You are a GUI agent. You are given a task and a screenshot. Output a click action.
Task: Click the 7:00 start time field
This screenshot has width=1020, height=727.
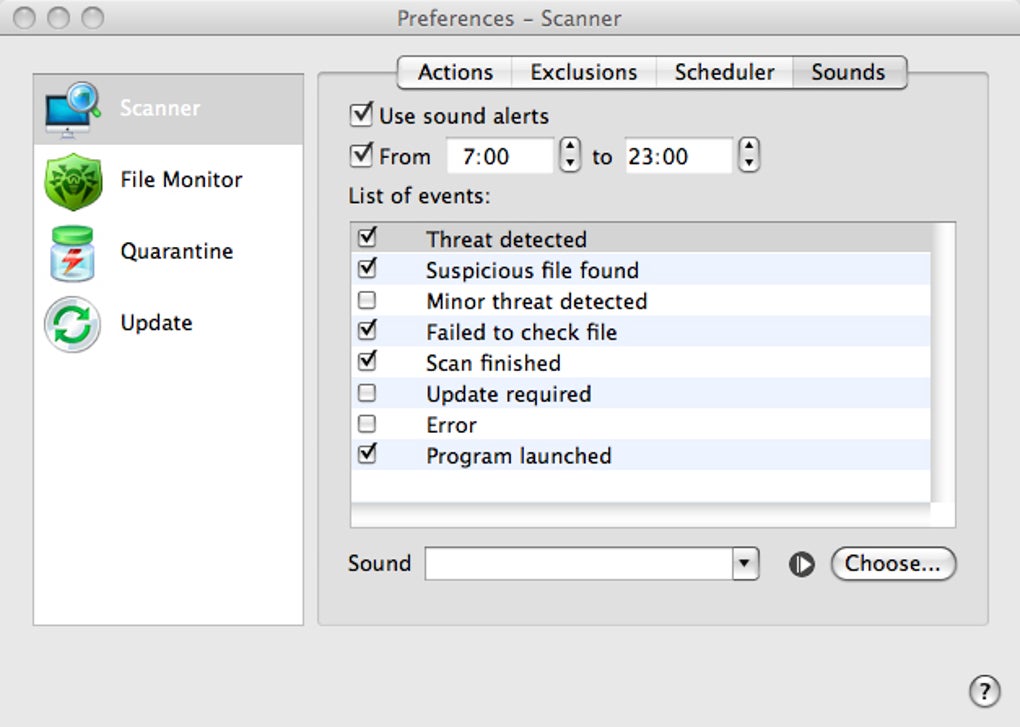pos(499,157)
